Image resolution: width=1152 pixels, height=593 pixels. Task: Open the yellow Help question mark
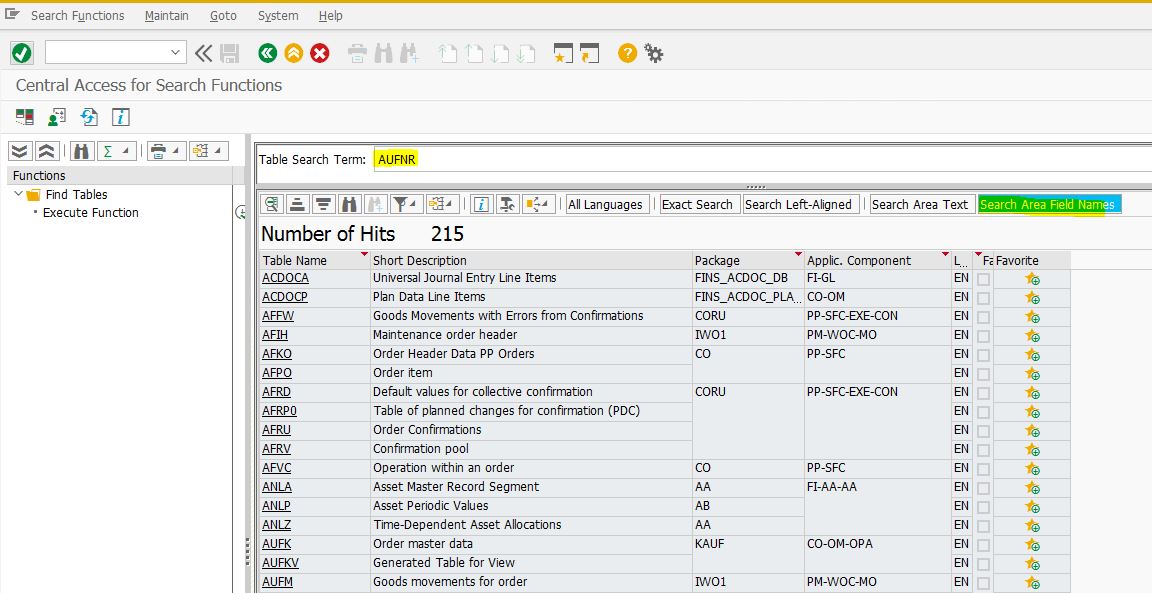[627, 53]
